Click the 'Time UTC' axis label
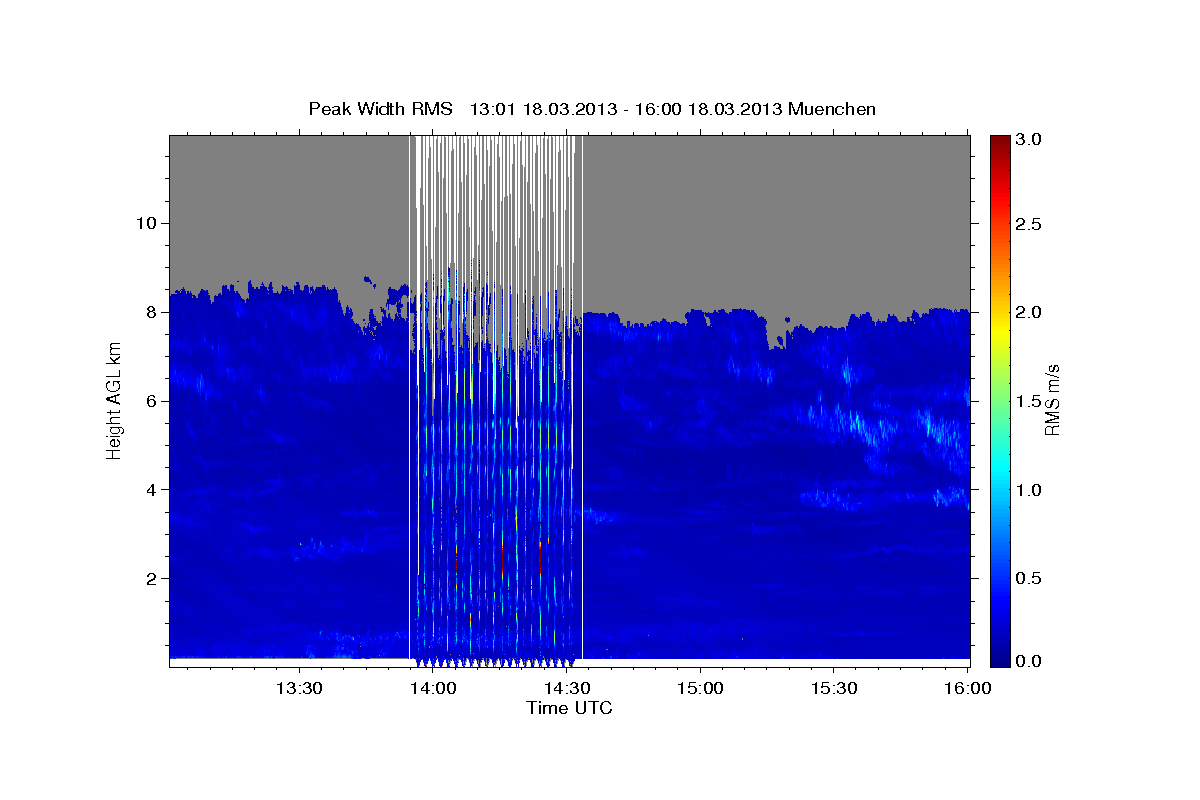The width and height of the screenshot is (1200, 800). point(569,708)
